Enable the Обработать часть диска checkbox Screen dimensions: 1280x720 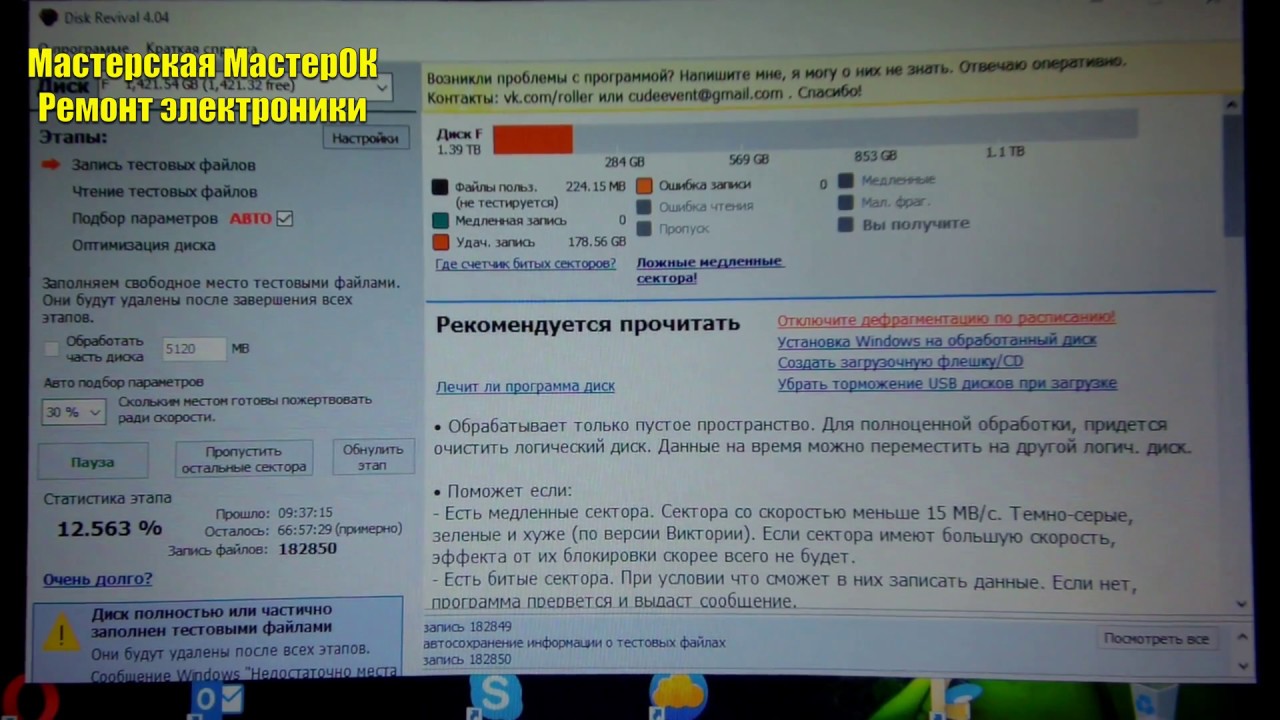(x=51, y=349)
